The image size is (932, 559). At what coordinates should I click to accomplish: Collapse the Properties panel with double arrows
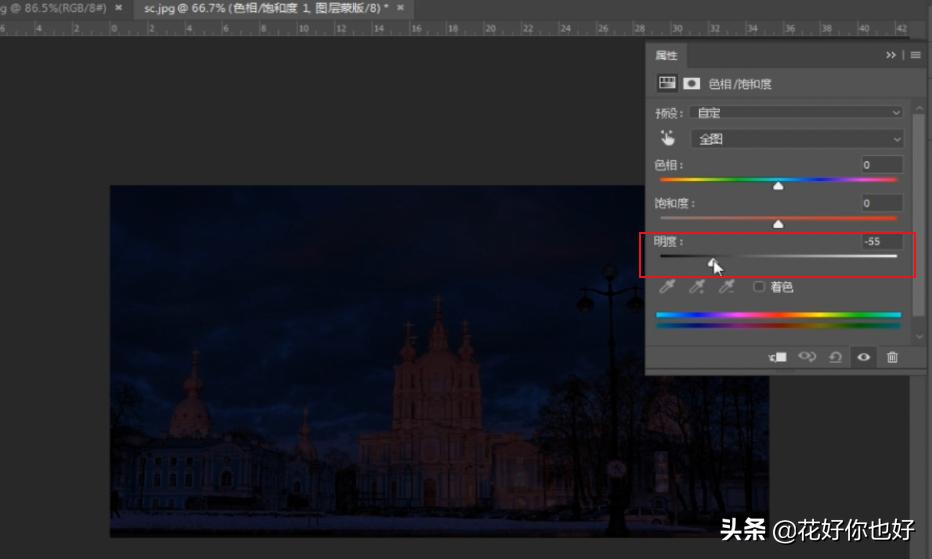click(890, 55)
